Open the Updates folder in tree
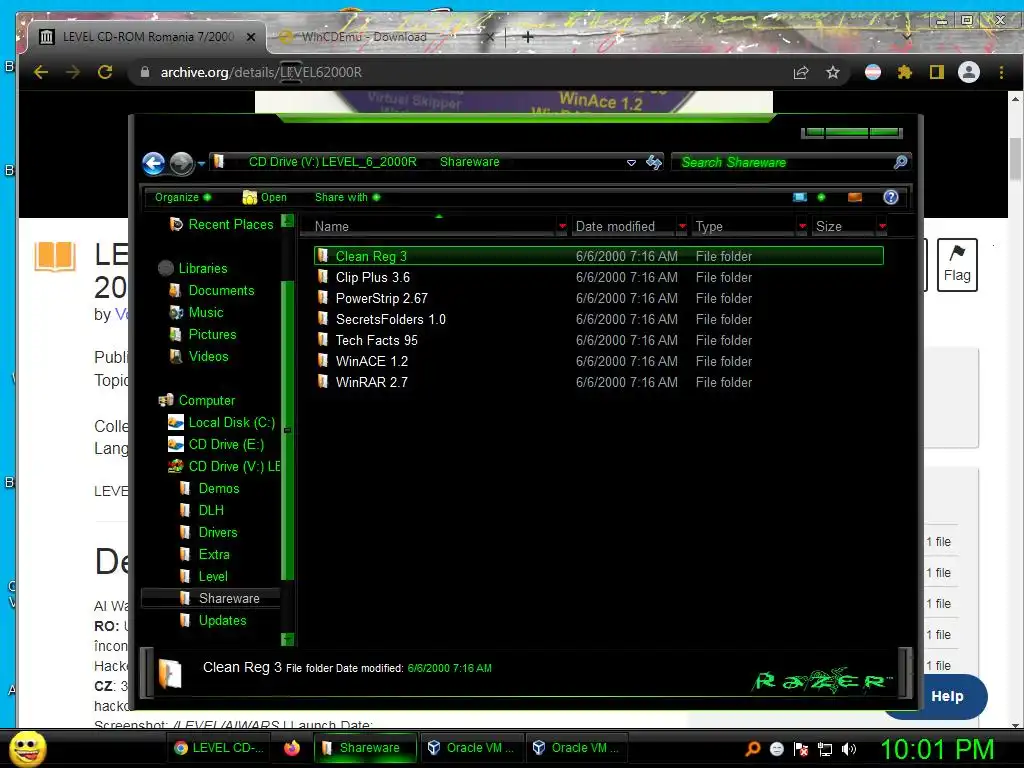The width and height of the screenshot is (1024, 768). pos(214,620)
